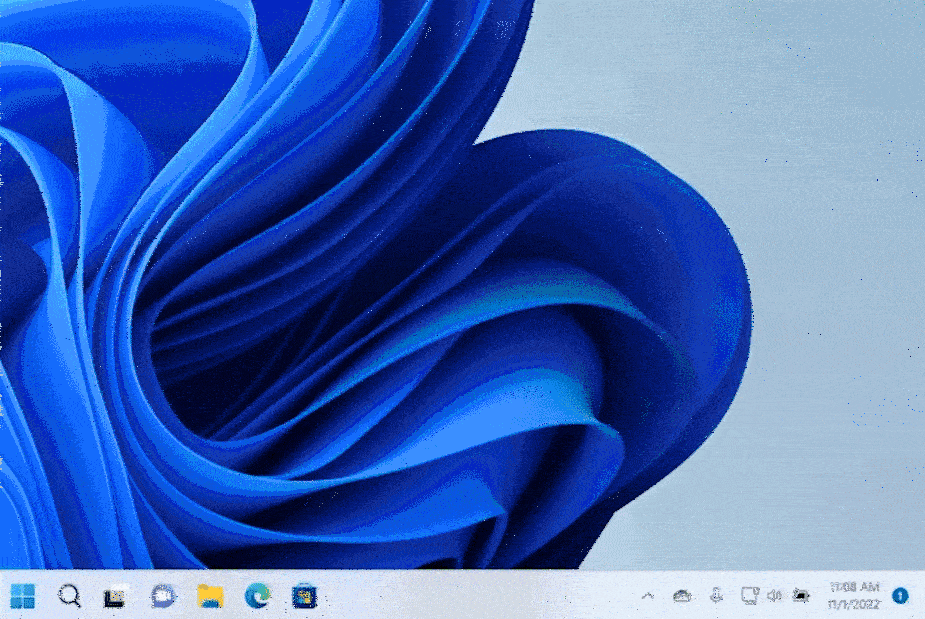Open Microsoft Store from the taskbar

tap(304, 596)
